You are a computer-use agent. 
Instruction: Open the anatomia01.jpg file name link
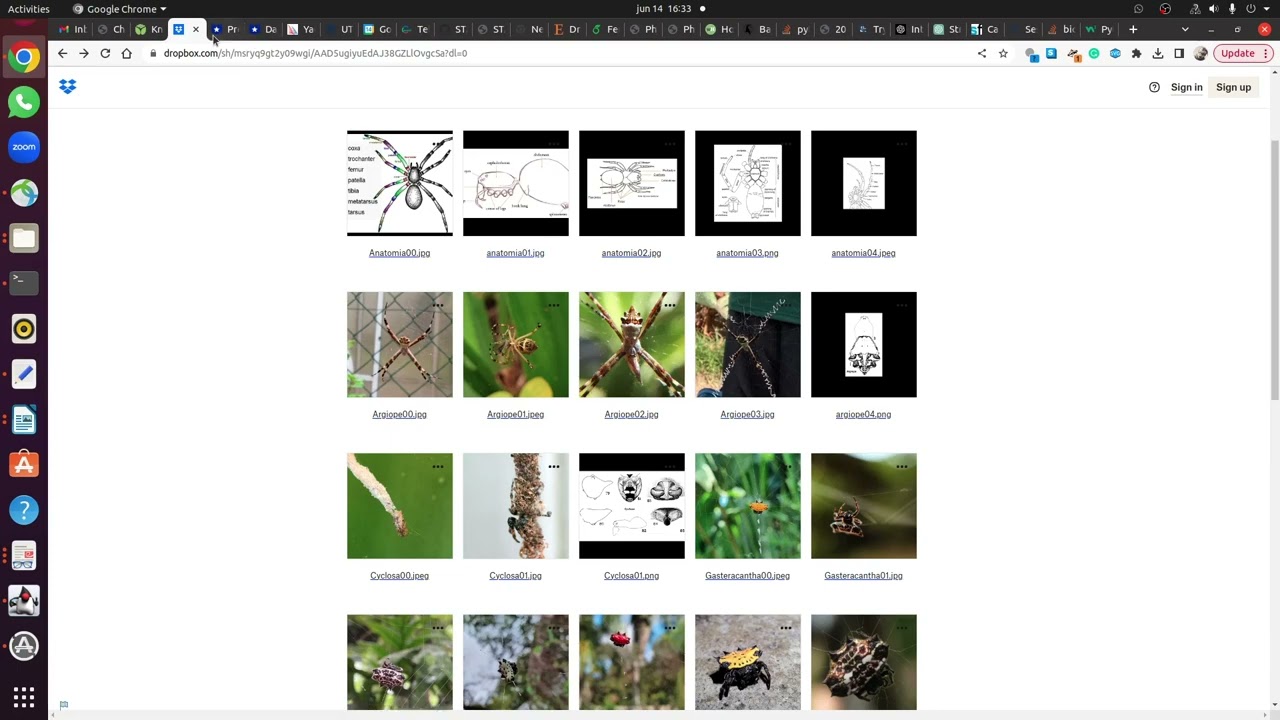click(515, 253)
